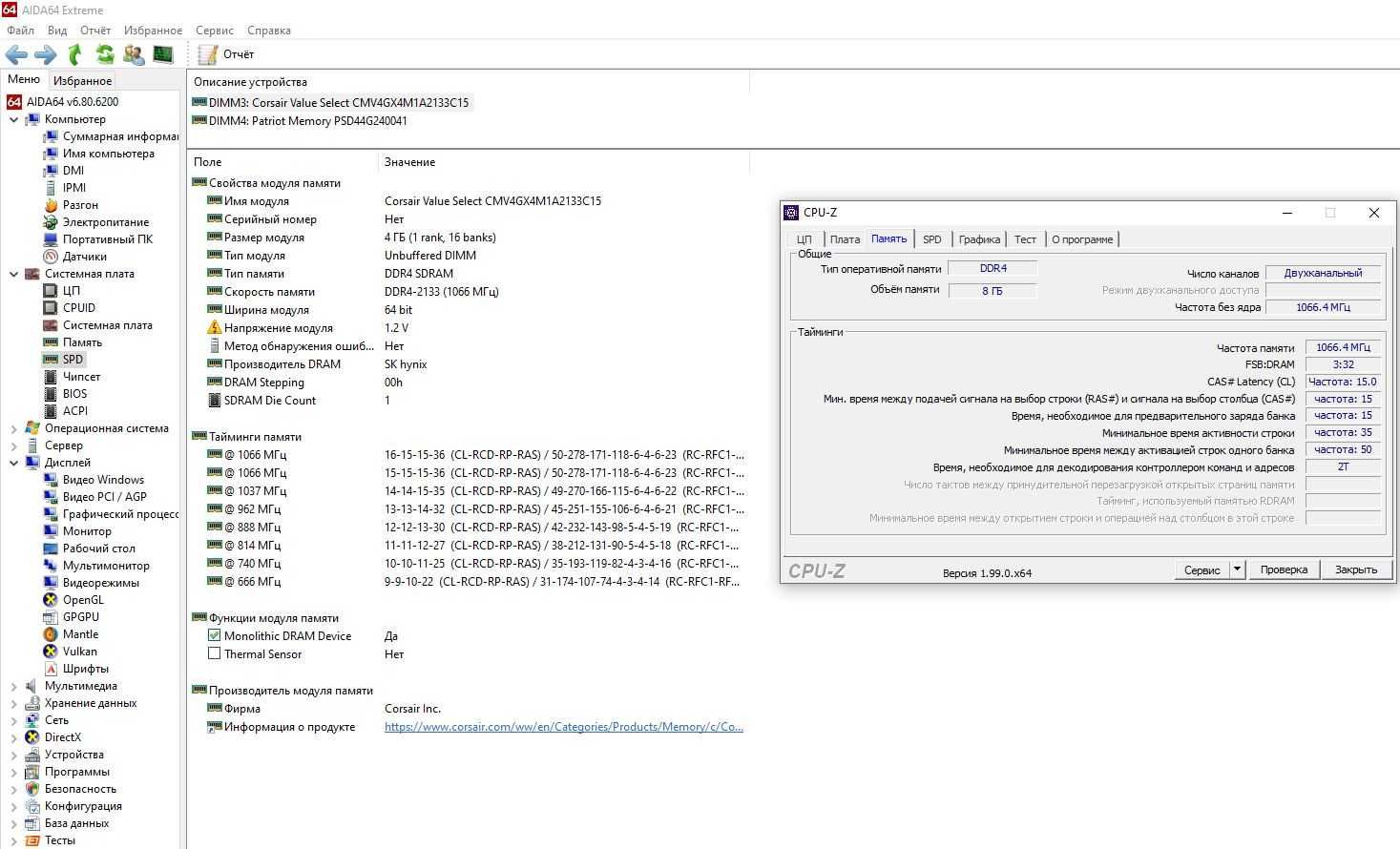Select GPGPU in the tree
The width and height of the screenshot is (1400, 849).
(x=81, y=617)
